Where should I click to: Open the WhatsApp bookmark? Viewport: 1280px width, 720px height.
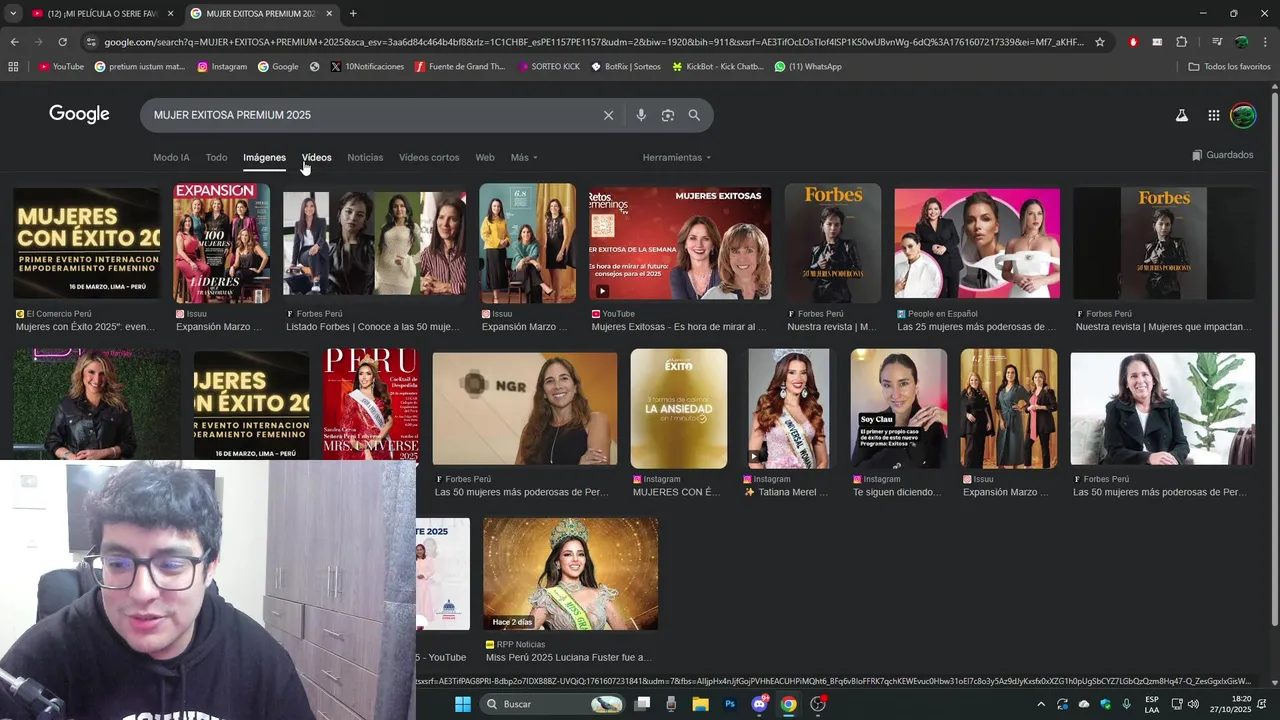click(808, 67)
